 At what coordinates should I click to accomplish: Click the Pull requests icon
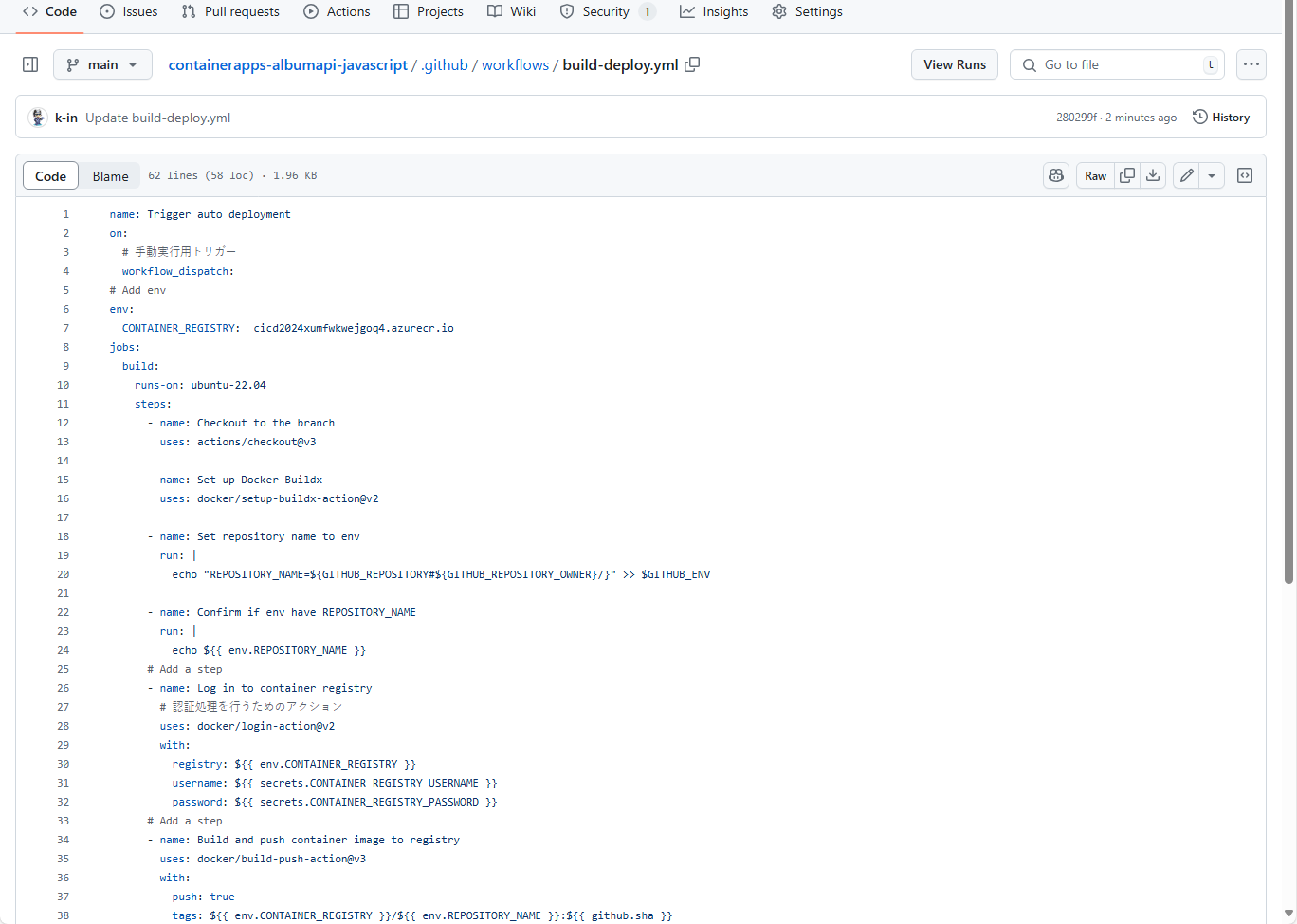click(x=189, y=11)
